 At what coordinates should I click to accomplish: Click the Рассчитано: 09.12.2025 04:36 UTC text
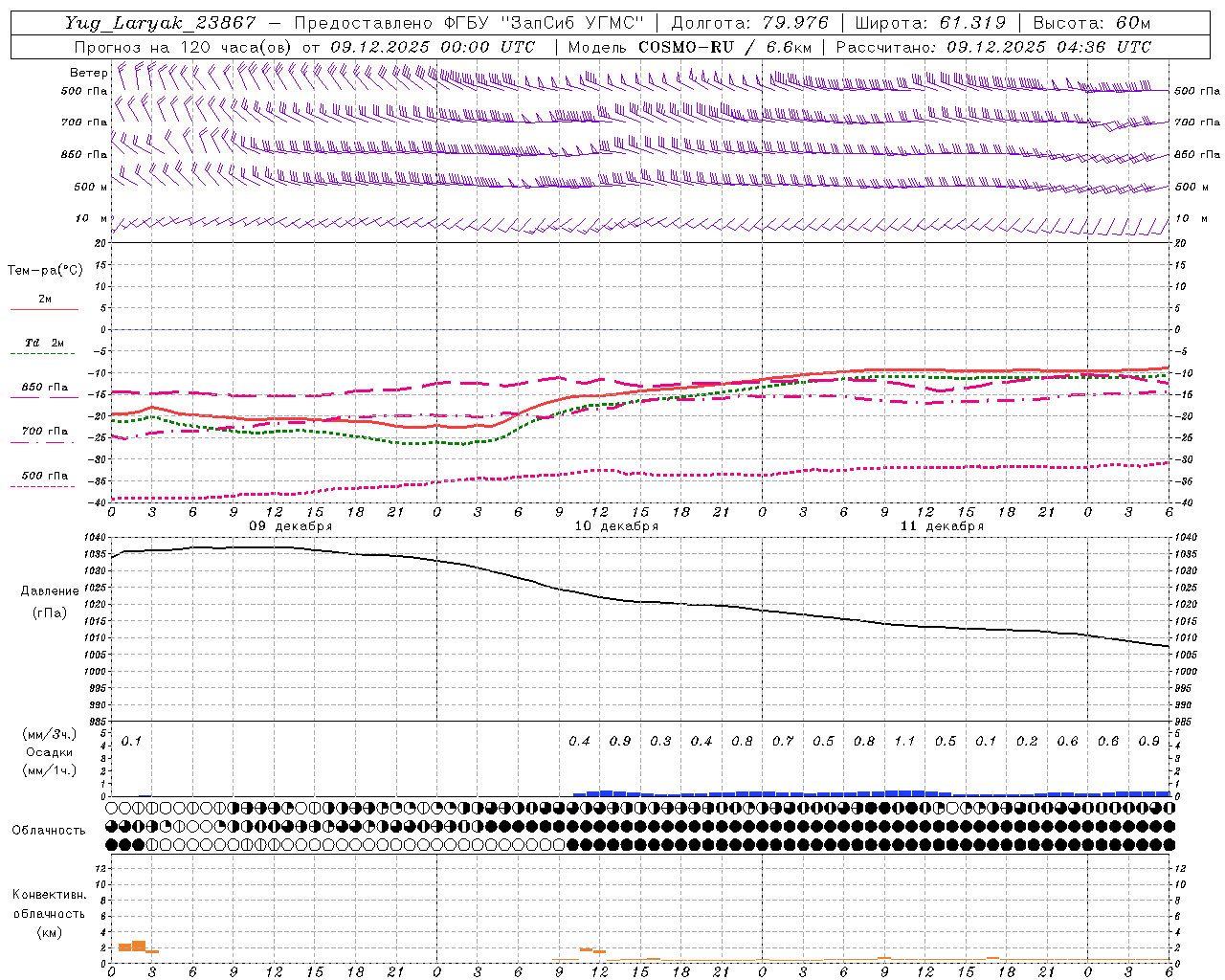pos(994,47)
